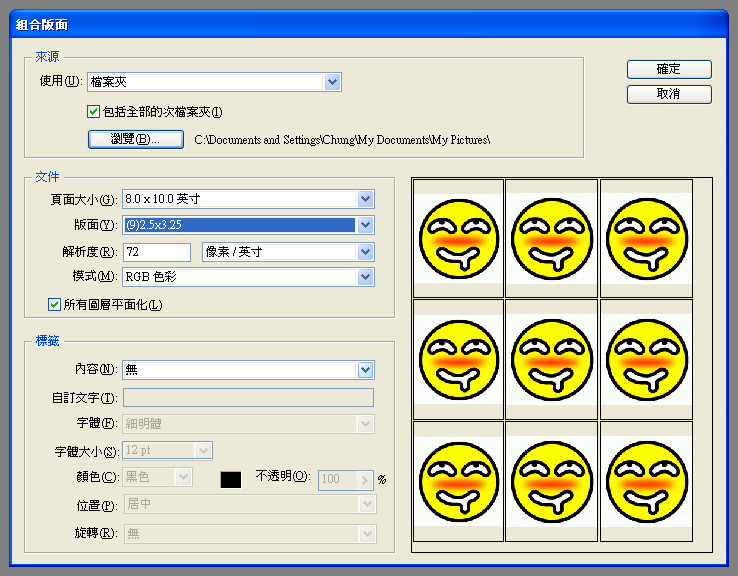Screen dimensions: 738x576
Task: Click the bottom-left smiley preview cell
Action: [x=458, y=481]
